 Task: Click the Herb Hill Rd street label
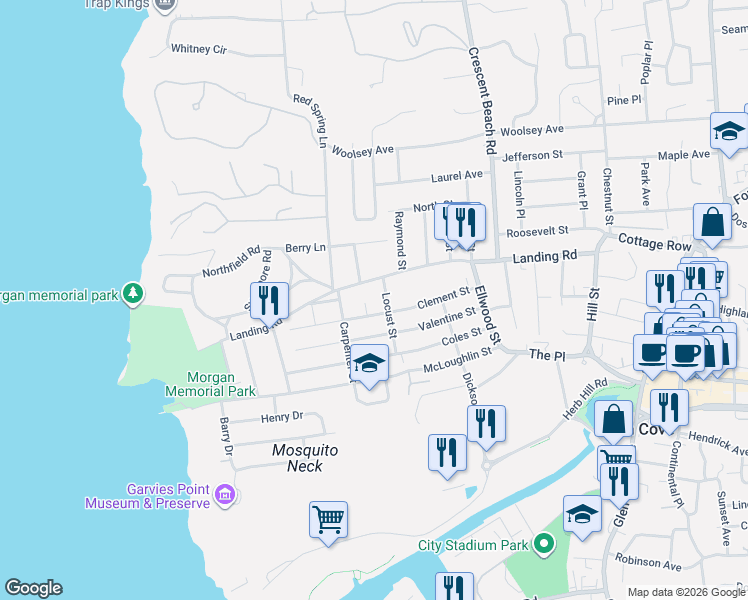coord(585,400)
